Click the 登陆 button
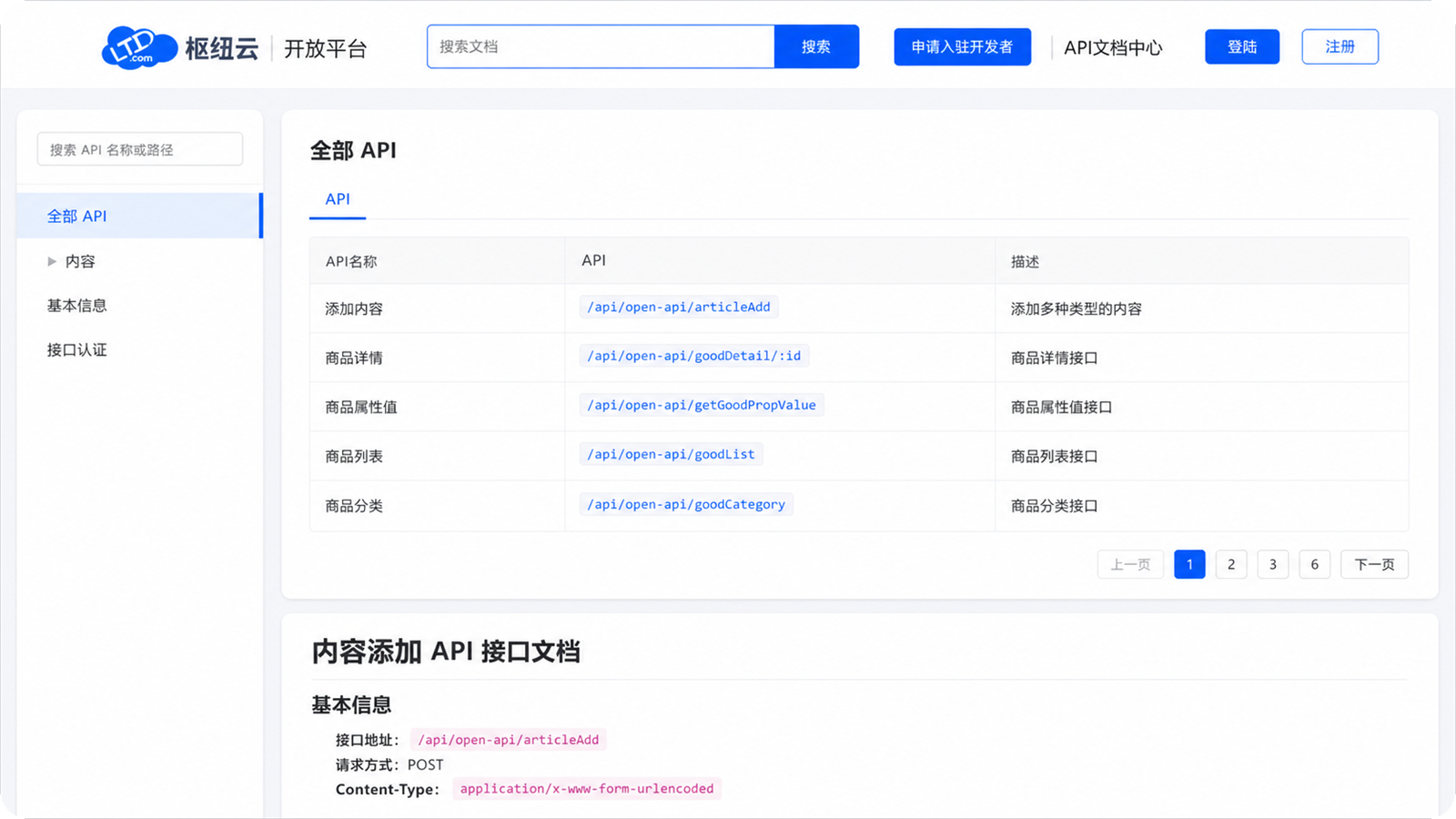This screenshot has width=1456, height=819. click(x=1242, y=46)
